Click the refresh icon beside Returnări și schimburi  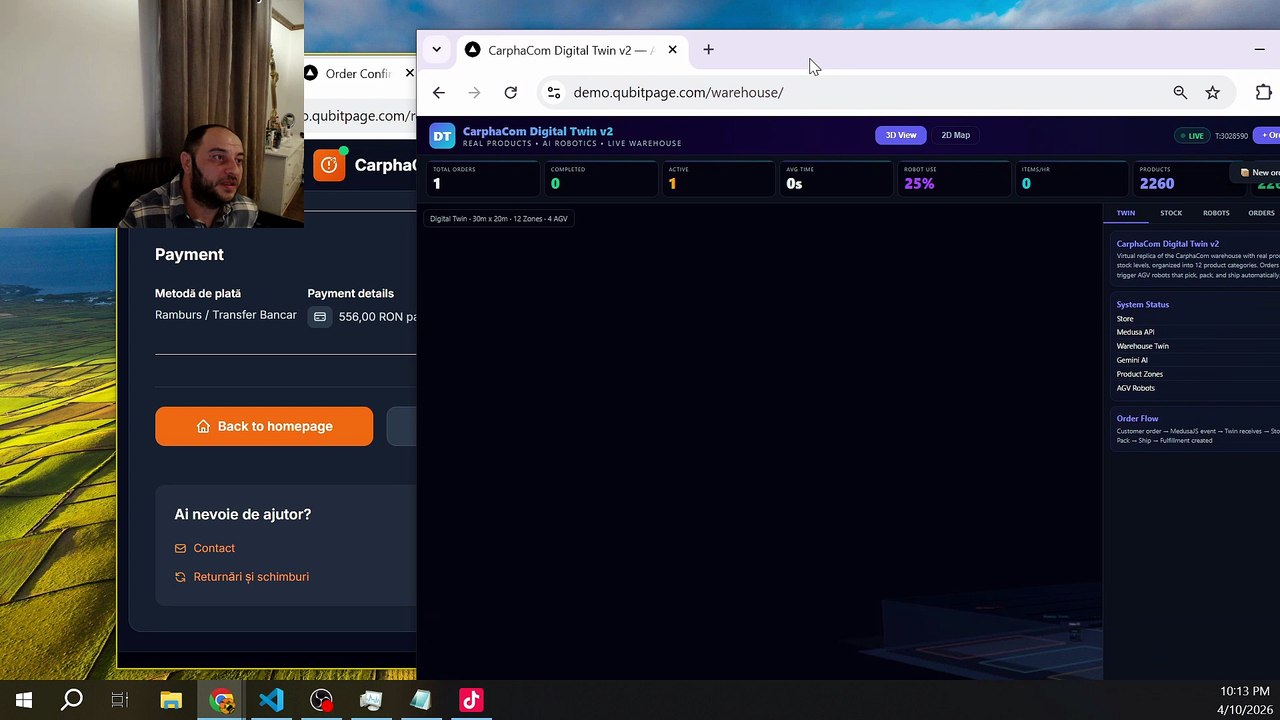pos(180,577)
